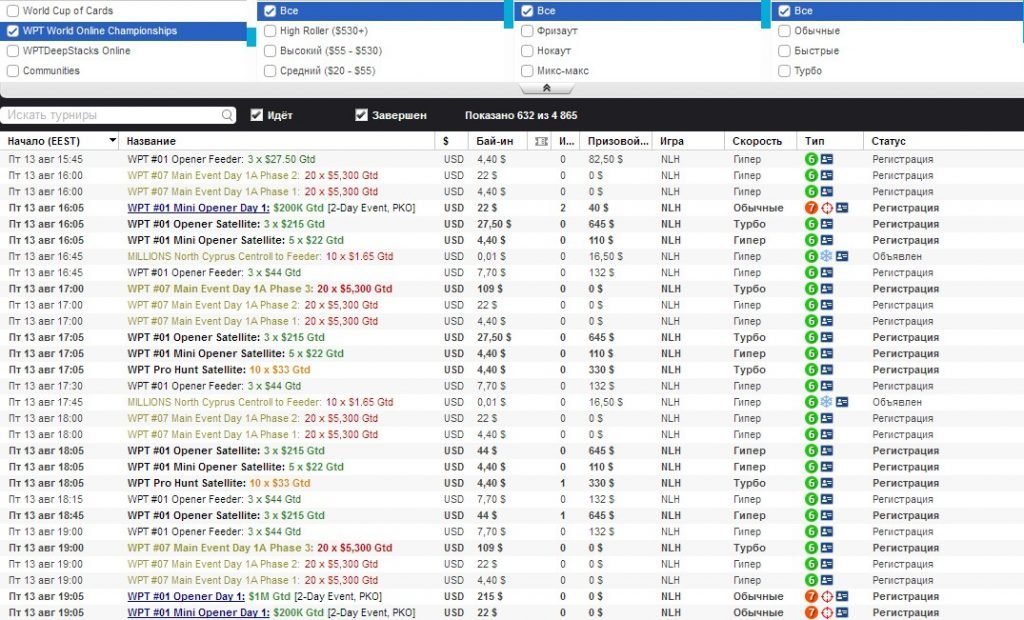Screen dimensions: 1024x620
Task: Click the blue ticket icon in the Тип column, top row
Action: coord(828,158)
